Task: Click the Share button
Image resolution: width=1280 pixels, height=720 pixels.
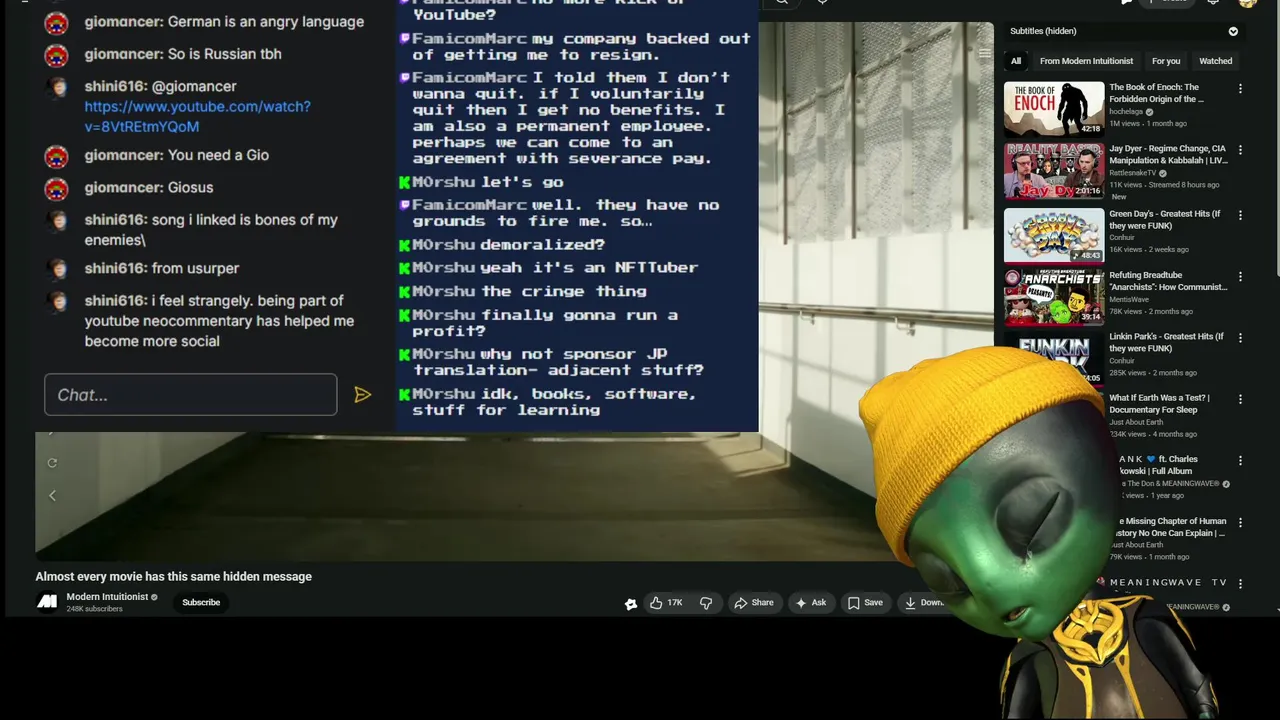Action: point(754,602)
